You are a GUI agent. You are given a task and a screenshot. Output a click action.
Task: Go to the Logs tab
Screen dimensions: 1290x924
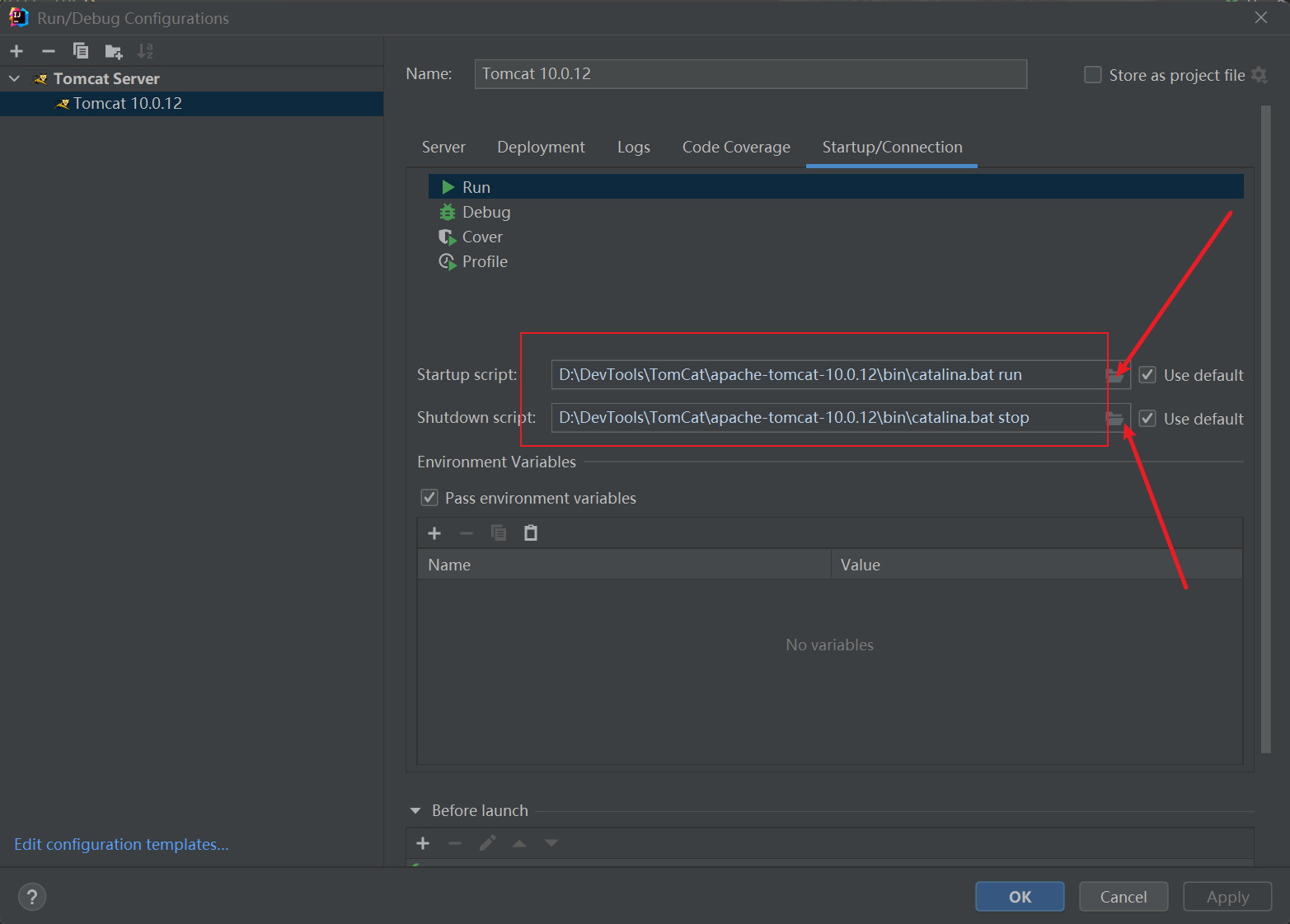(x=634, y=147)
